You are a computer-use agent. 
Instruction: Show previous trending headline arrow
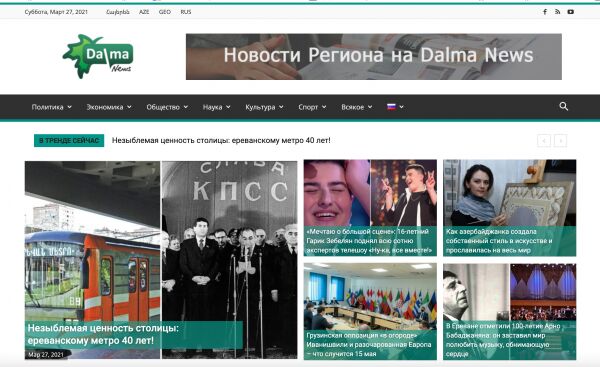pyautogui.click(x=544, y=140)
